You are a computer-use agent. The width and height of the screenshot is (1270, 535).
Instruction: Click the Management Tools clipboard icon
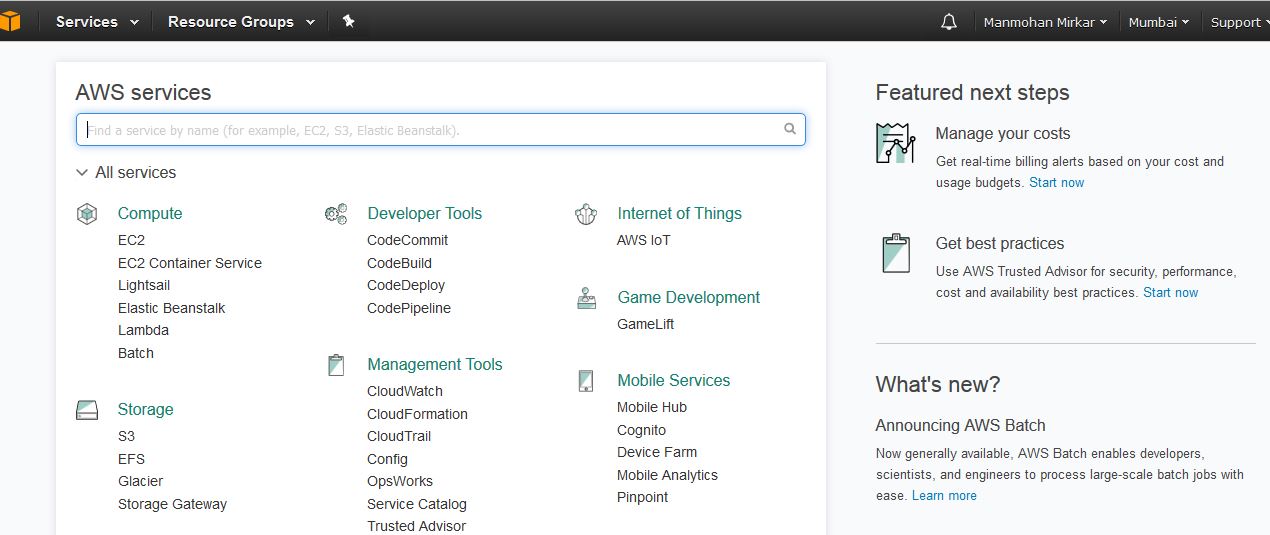(336, 365)
